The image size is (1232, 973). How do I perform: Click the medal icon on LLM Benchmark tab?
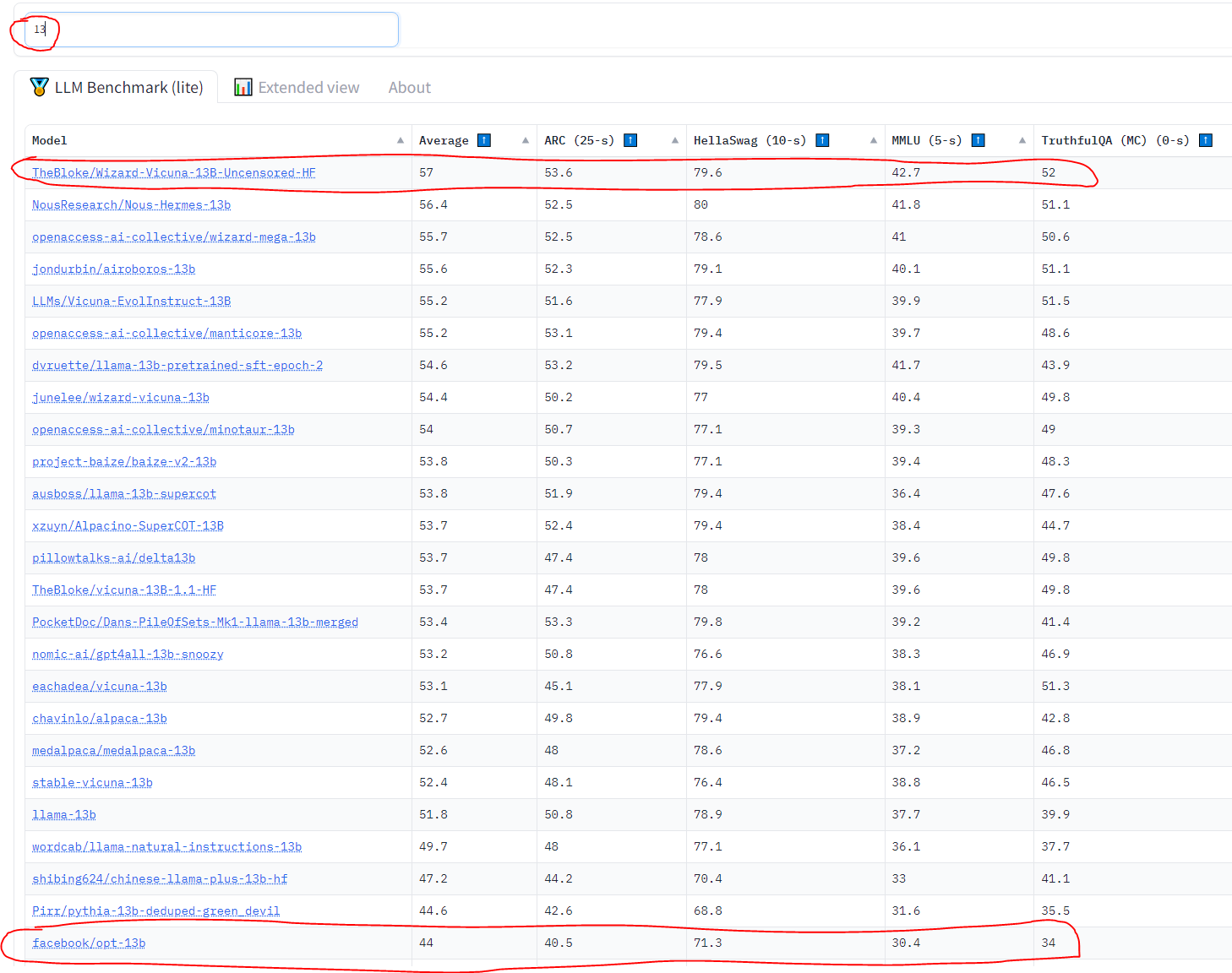pyautogui.click(x=39, y=87)
